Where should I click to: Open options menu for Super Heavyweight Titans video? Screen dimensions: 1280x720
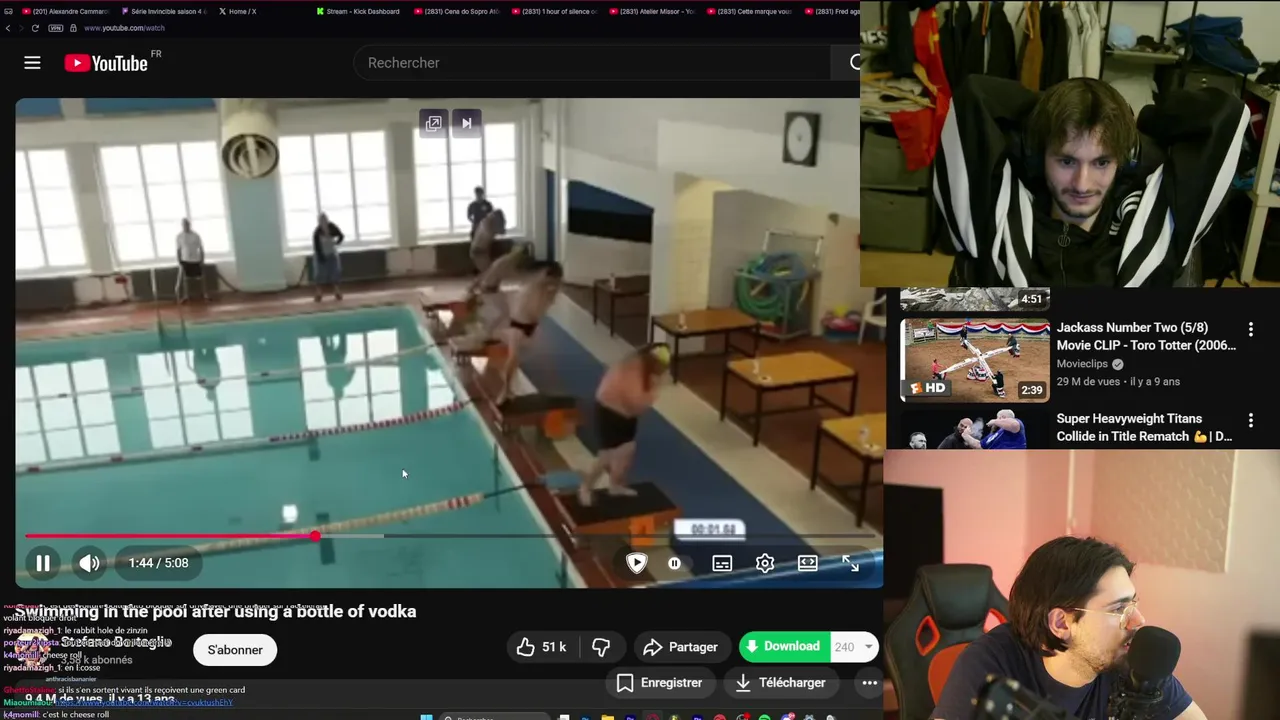point(1250,421)
